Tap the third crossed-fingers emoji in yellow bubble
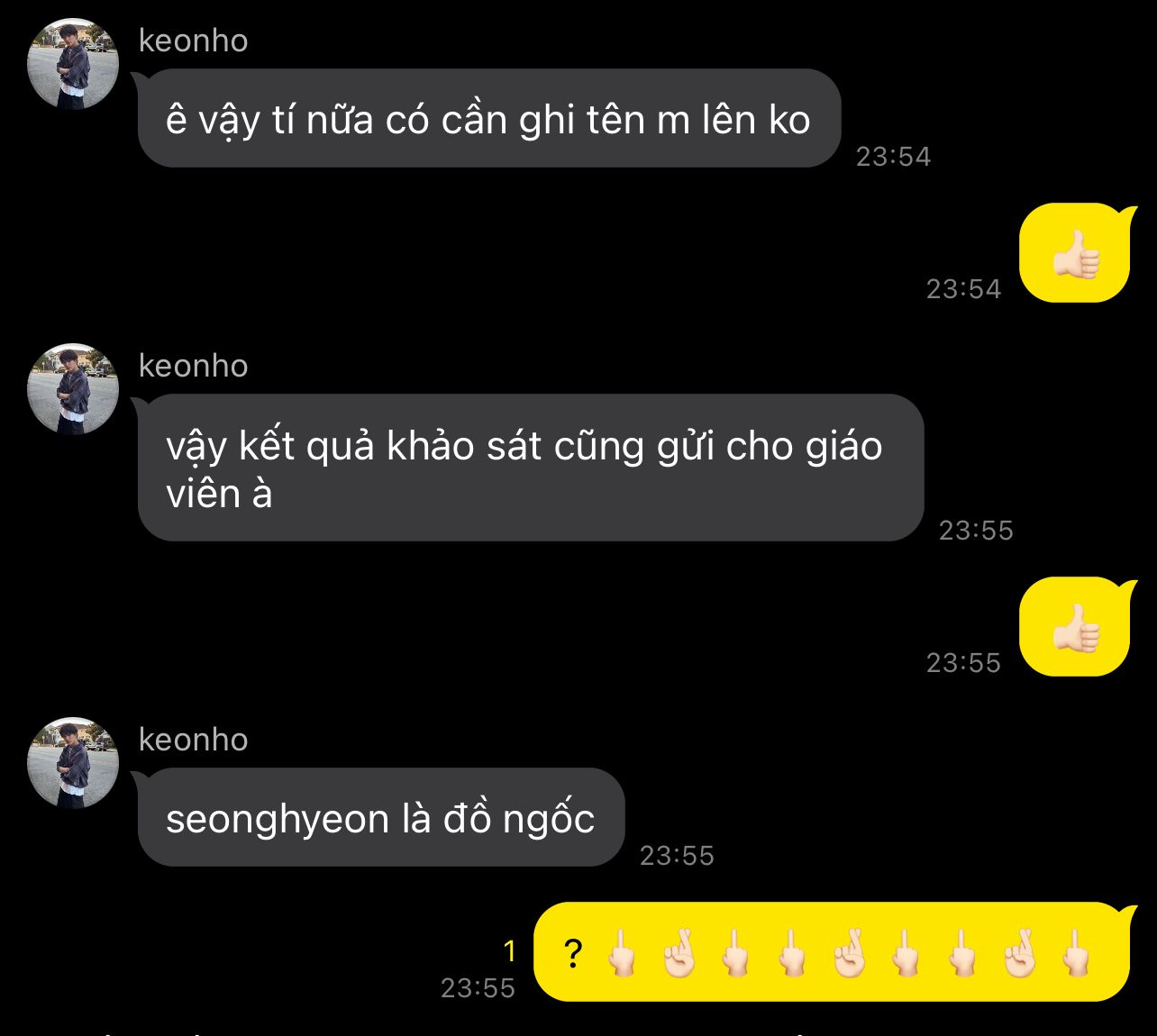1157x1036 pixels. pyautogui.click(x=1020, y=952)
